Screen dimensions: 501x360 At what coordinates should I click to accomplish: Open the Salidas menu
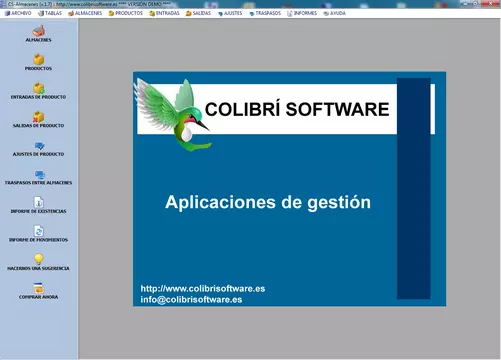(198, 13)
